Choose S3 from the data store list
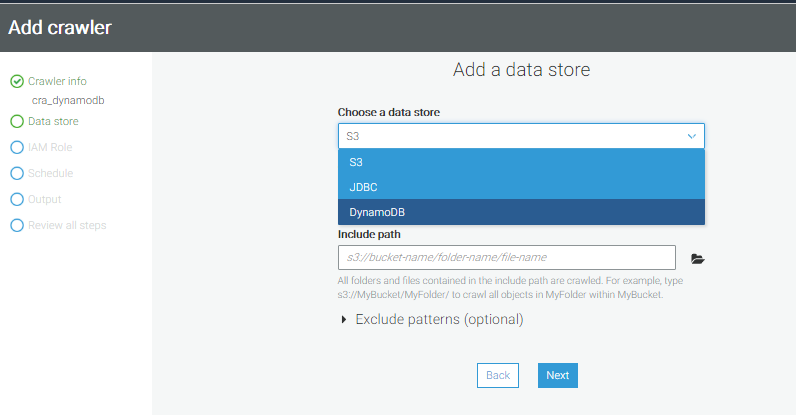Image resolution: width=796 pixels, height=415 pixels. pyautogui.click(x=521, y=162)
